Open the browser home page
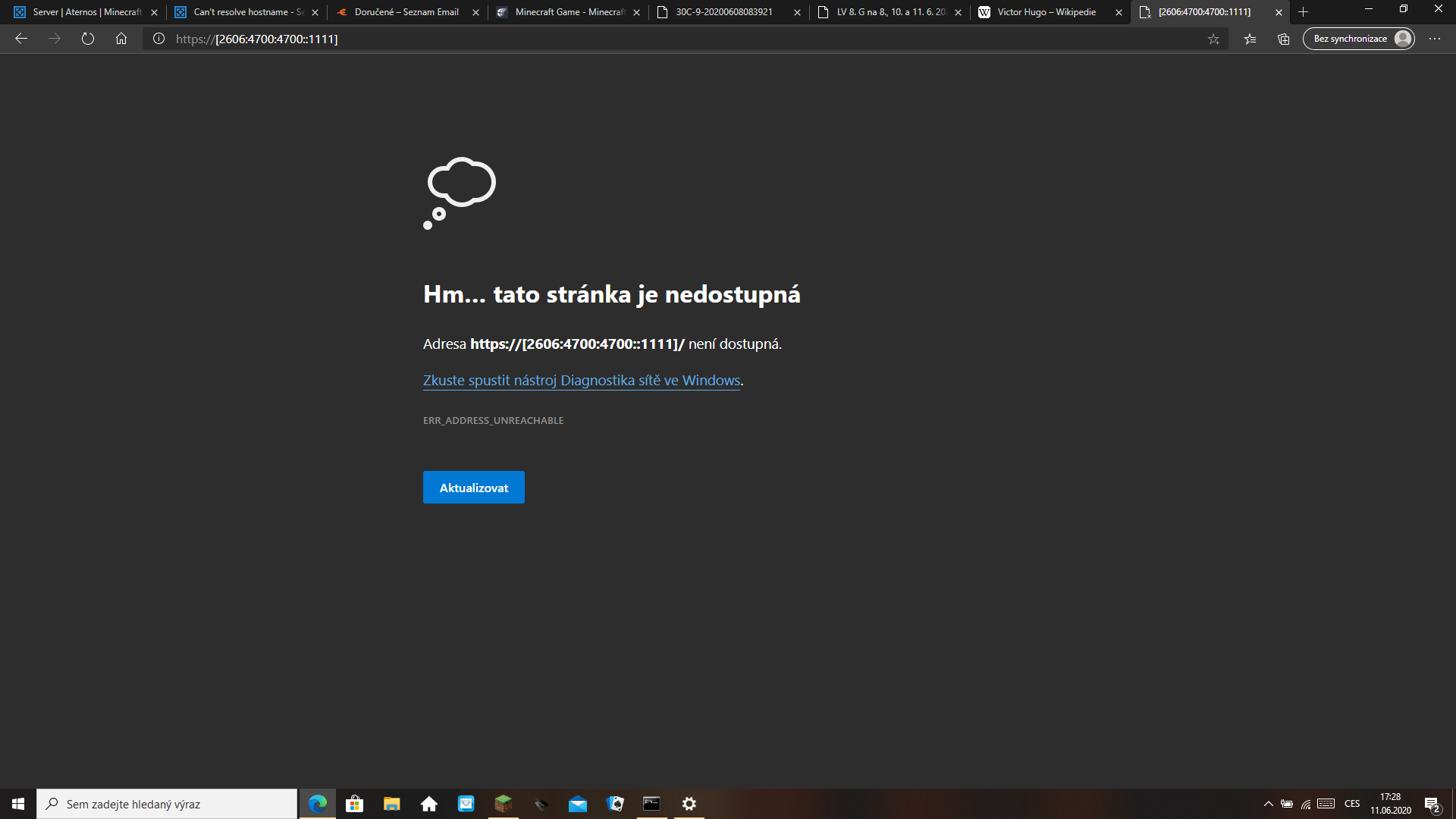The image size is (1456, 819). pyautogui.click(x=121, y=39)
